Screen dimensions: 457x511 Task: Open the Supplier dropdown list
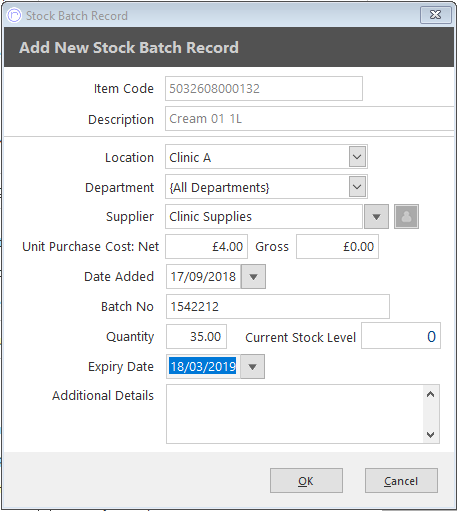coord(376,217)
